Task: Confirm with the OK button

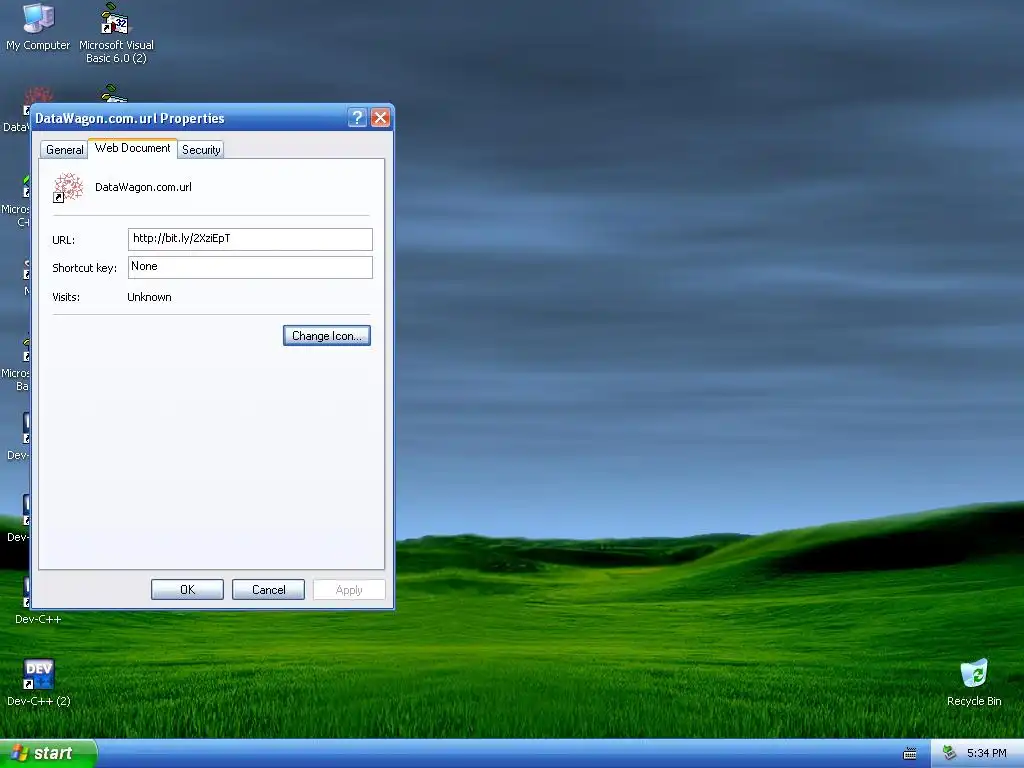Action: click(187, 590)
